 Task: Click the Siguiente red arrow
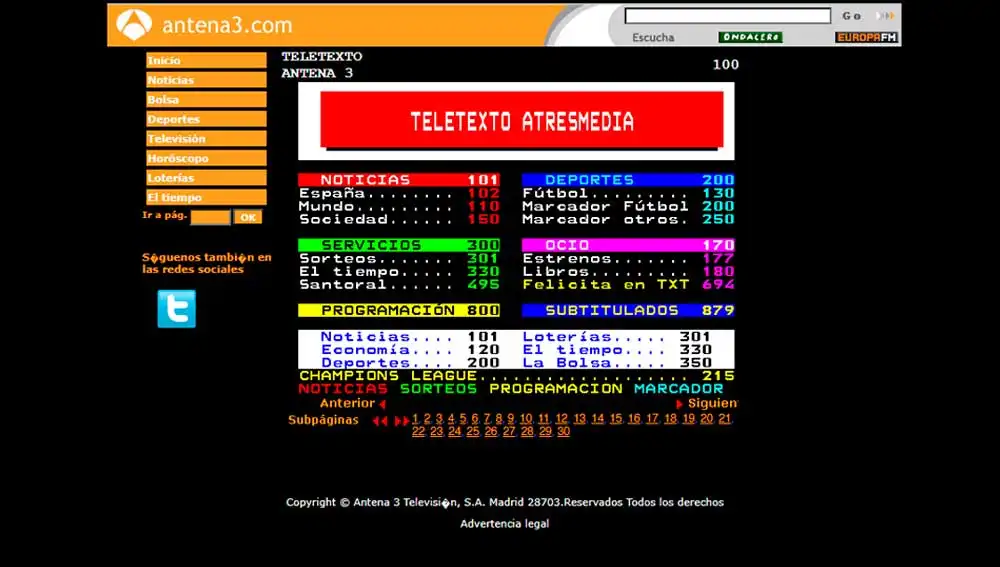point(679,404)
